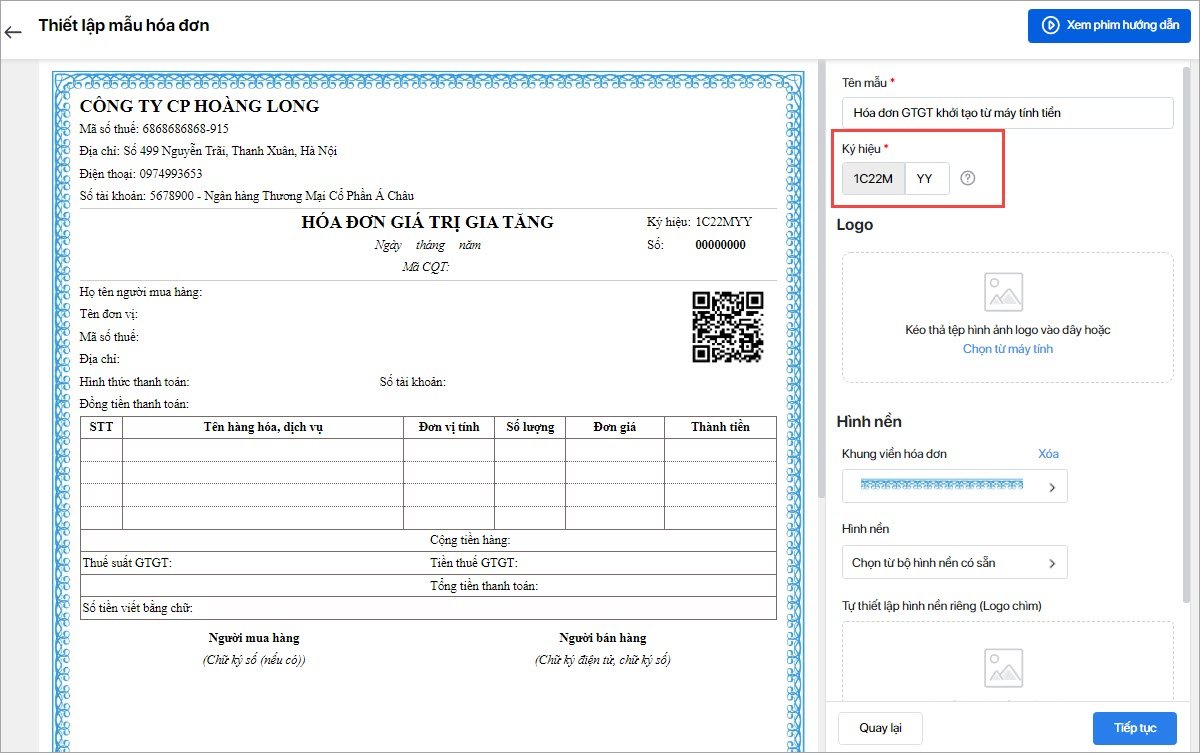The image size is (1200, 753).
Task: Click the QR code on the invoice preview
Action: point(727,328)
